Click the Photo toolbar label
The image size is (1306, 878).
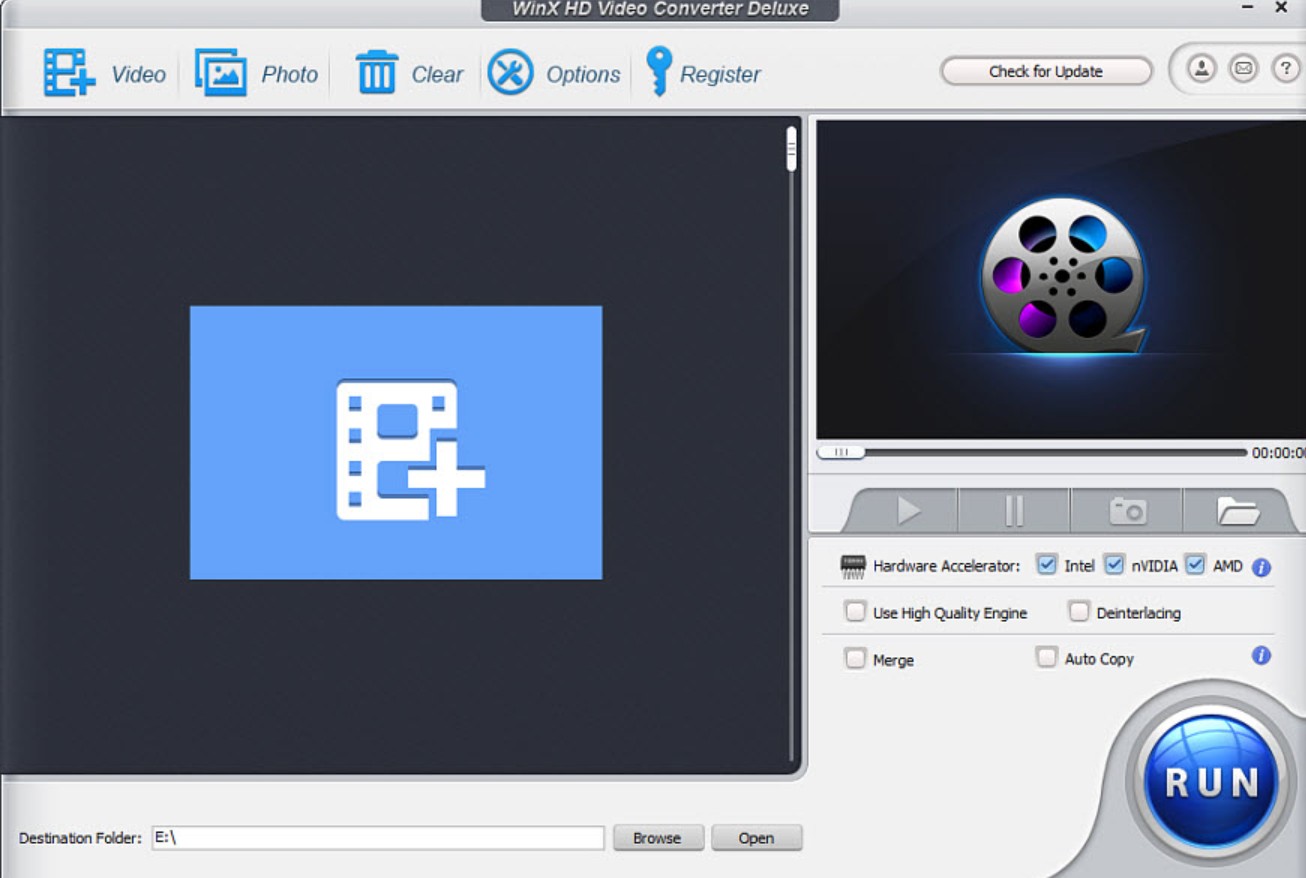[290, 74]
